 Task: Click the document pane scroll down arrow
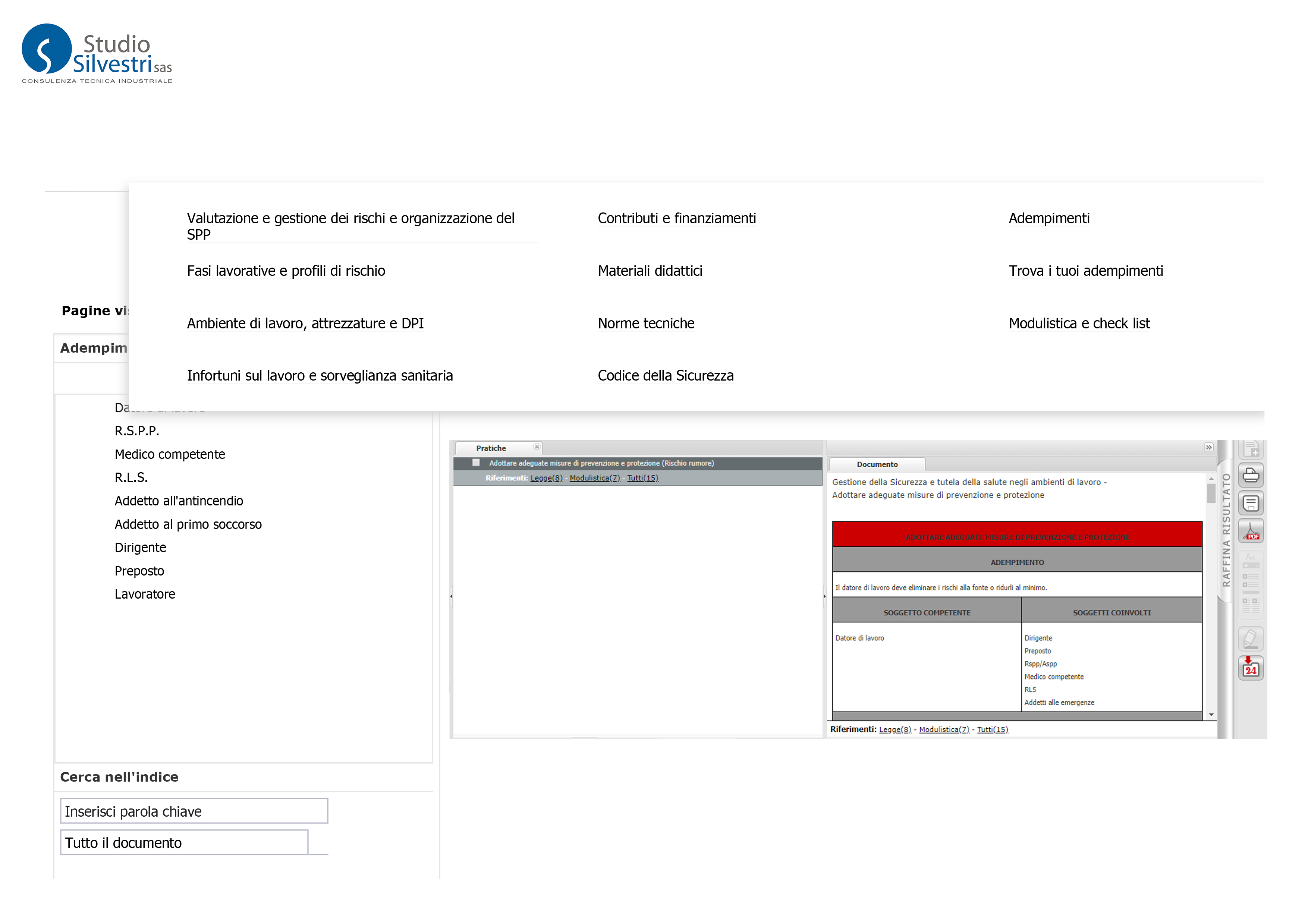pos(1211,715)
